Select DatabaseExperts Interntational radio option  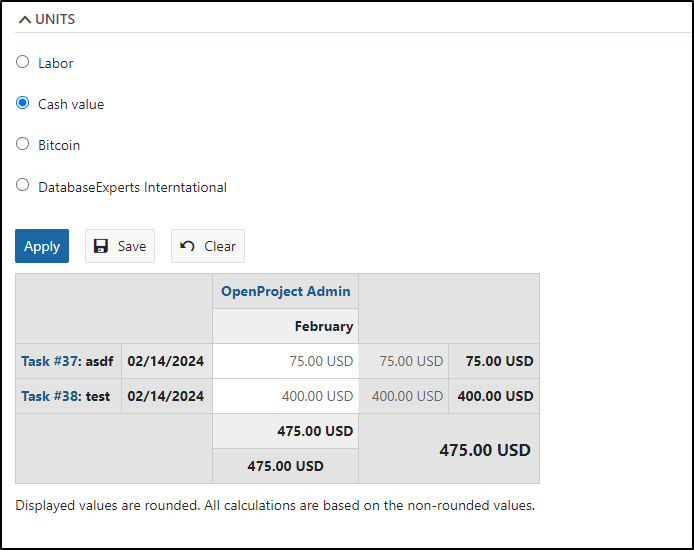(x=23, y=185)
